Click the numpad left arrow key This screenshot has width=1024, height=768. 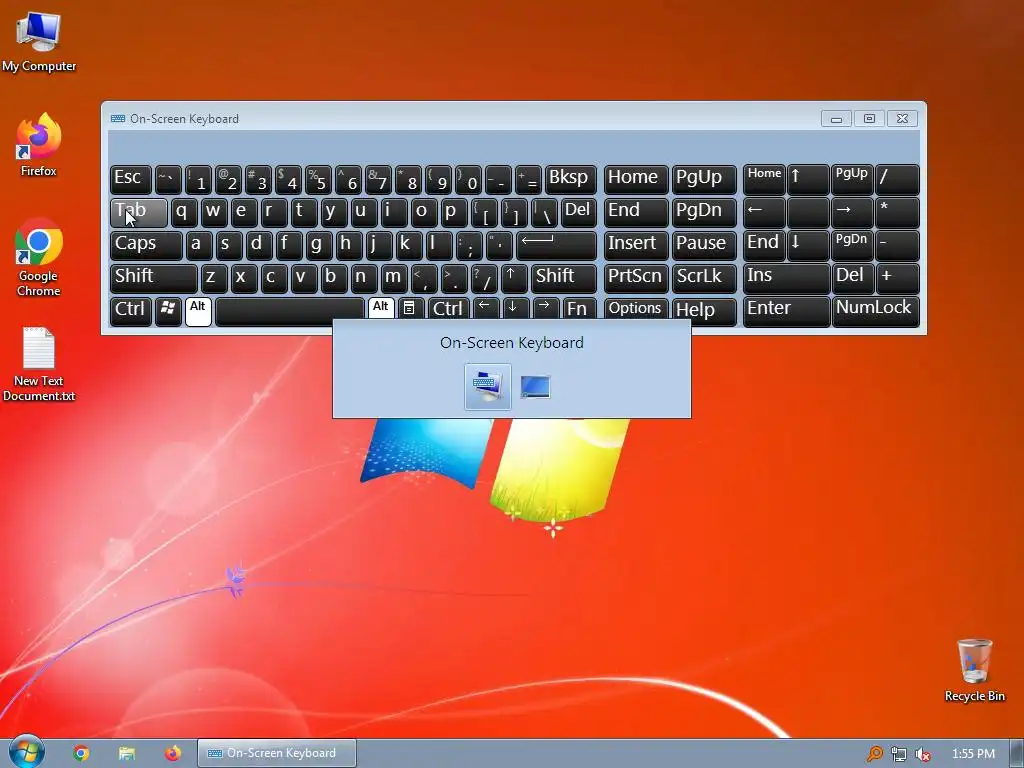tap(764, 212)
